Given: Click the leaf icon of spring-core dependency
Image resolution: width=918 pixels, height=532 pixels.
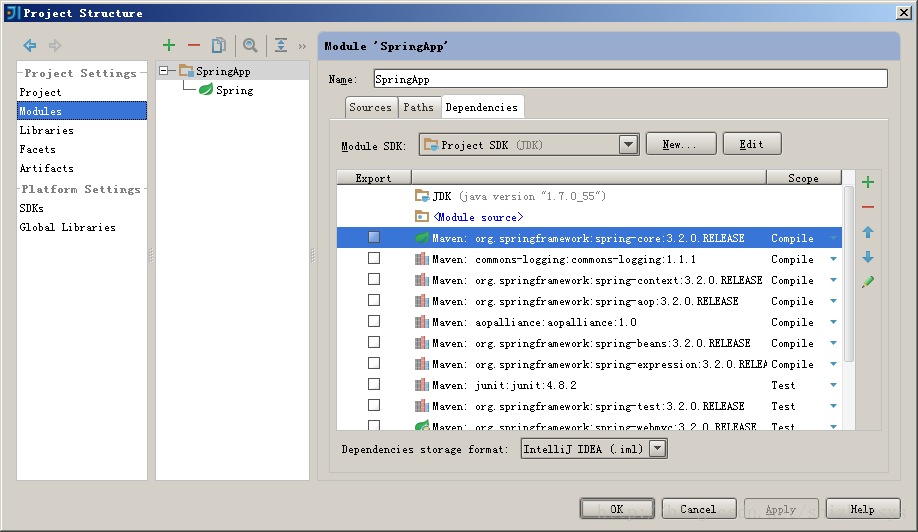Looking at the screenshot, I should click(422, 238).
